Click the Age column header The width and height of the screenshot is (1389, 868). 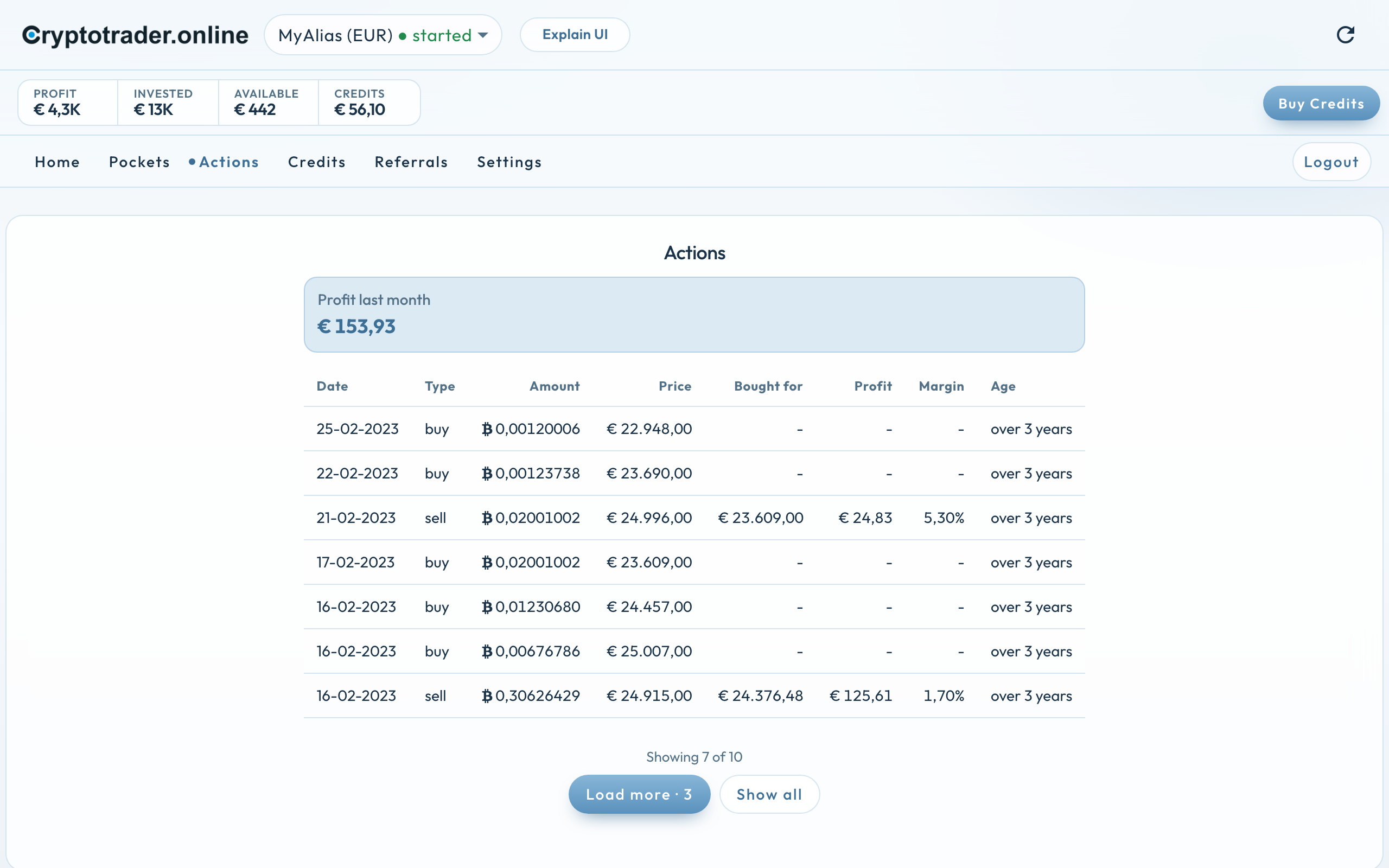(x=1003, y=386)
